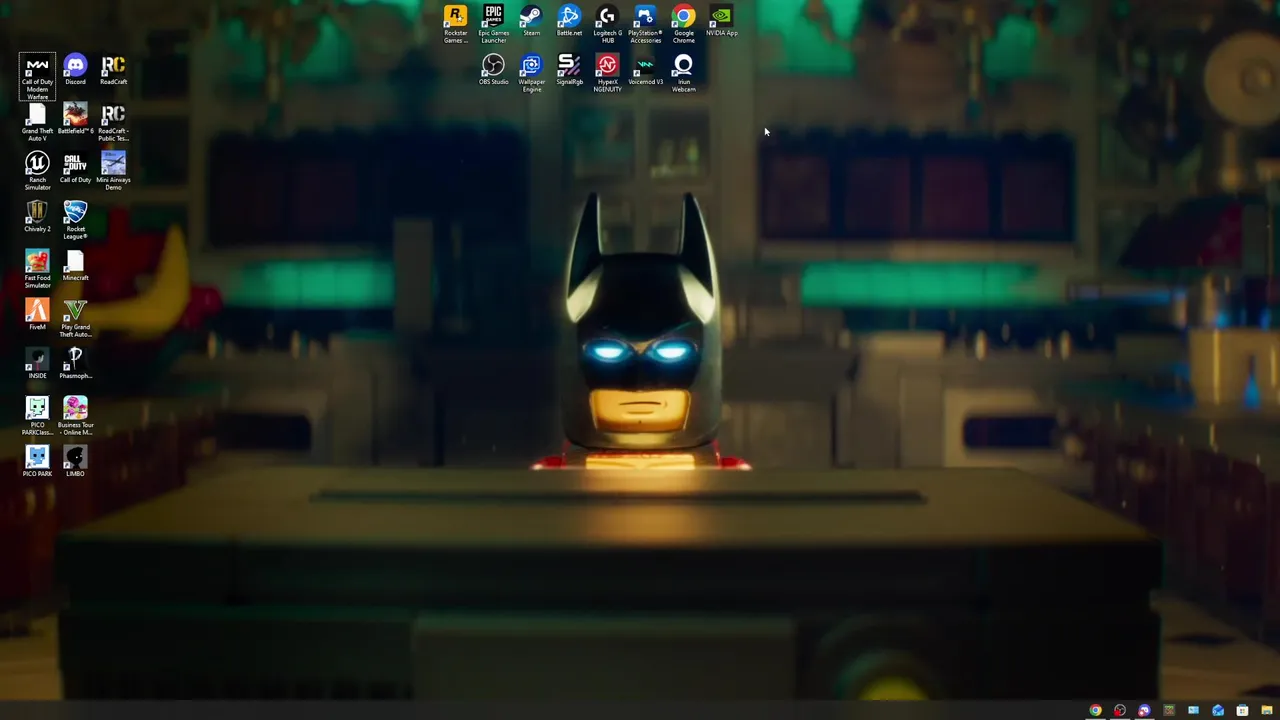Select the plain Call of Duty desktop icon
The height and width of the screenshot is (720, 1280).
[x=75, y=168]
